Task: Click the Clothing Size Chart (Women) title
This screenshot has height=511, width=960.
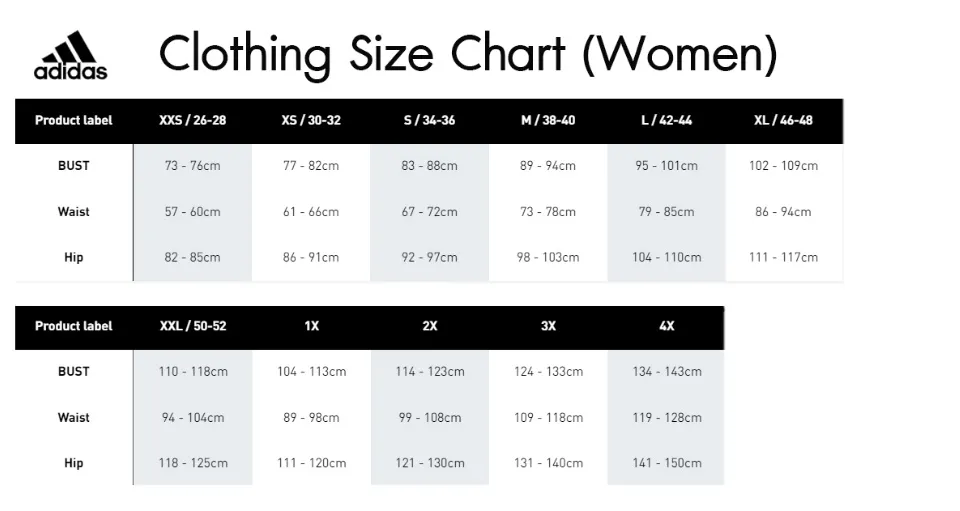Action: tap(468, 54)
